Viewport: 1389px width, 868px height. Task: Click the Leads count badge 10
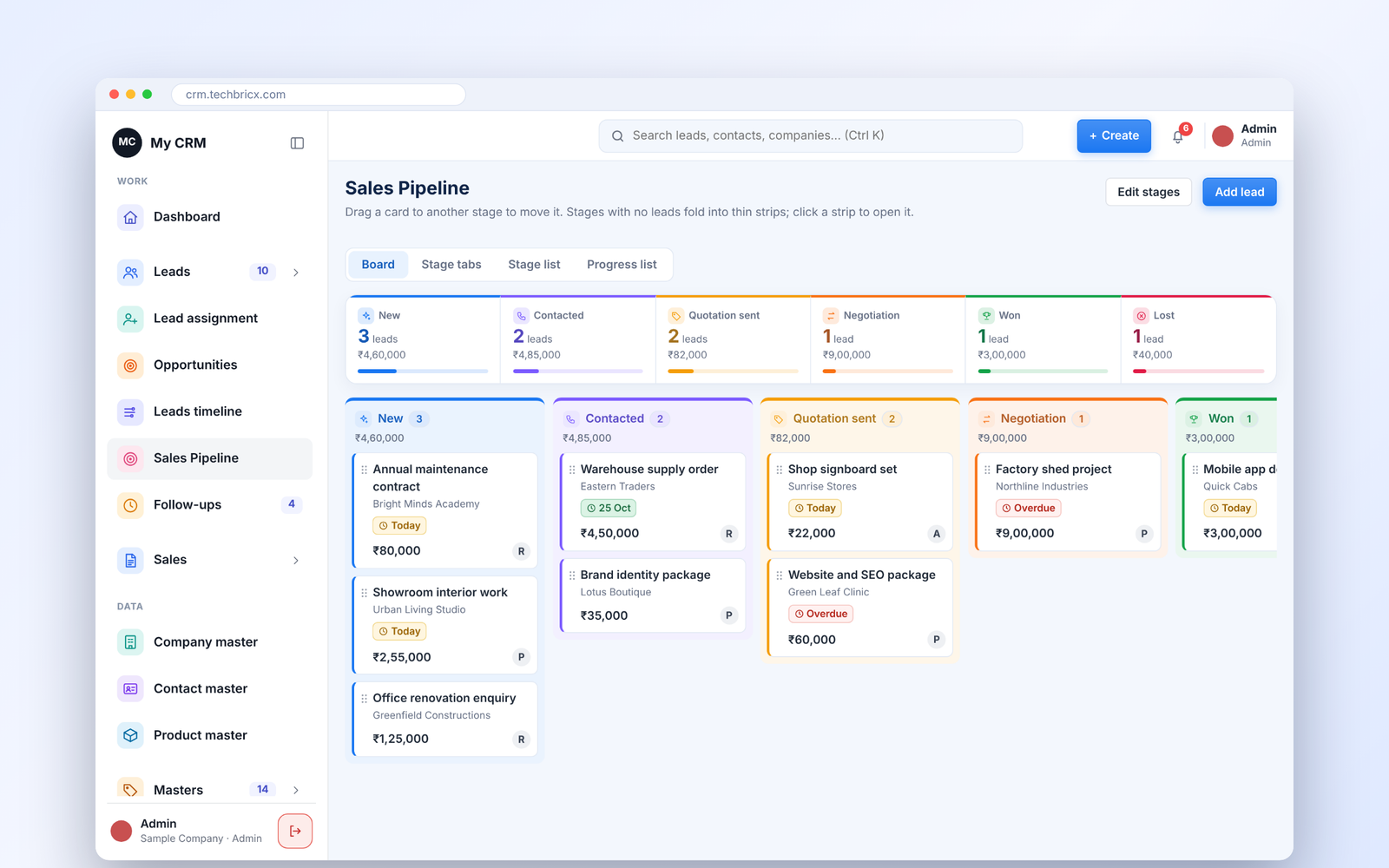pos(262,272)
